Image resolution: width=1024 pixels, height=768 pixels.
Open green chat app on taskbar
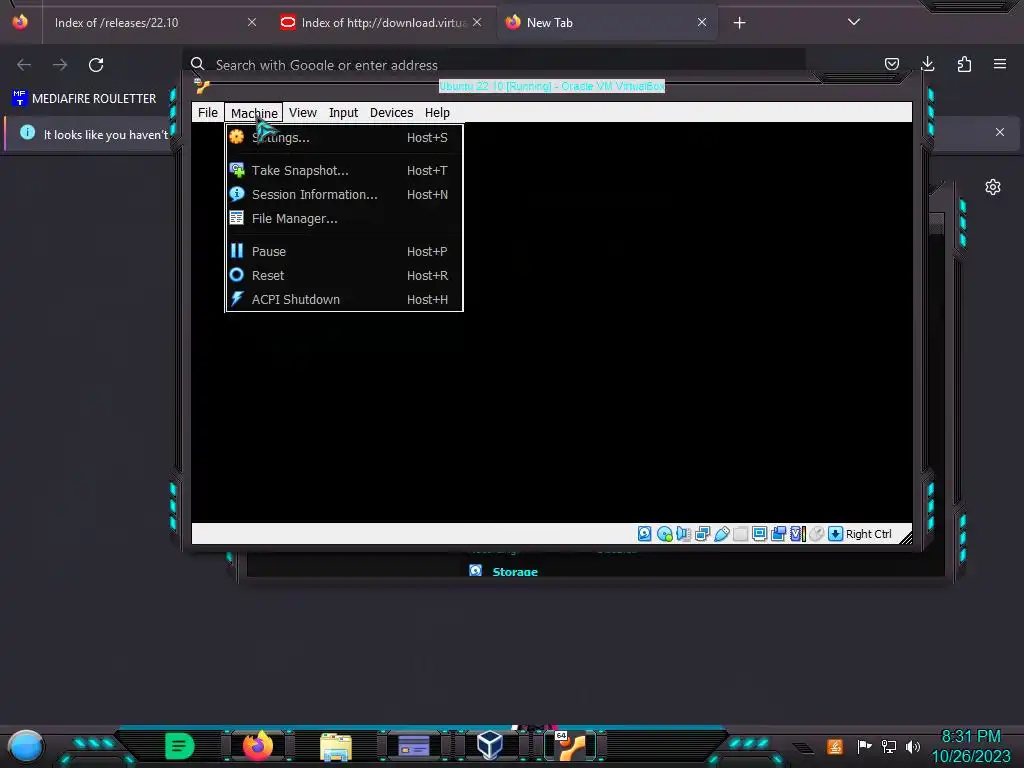click(180, 746)
